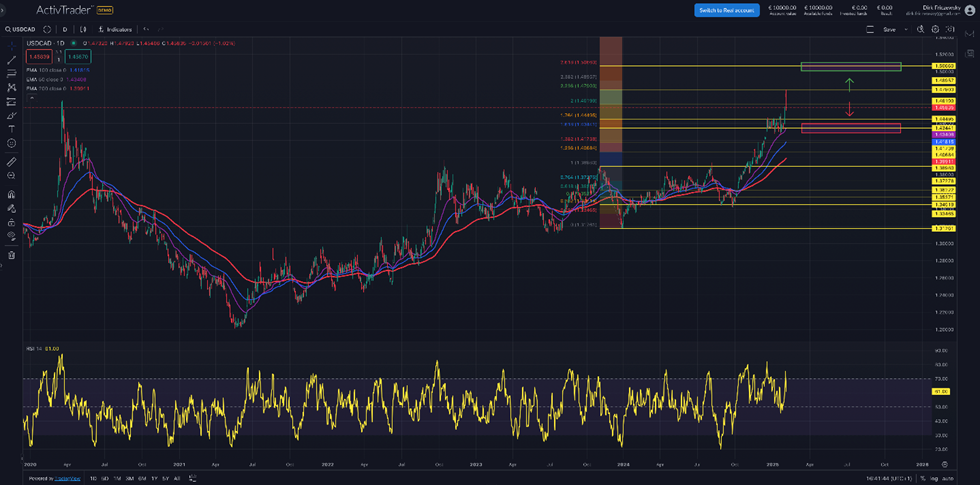
Task: Select the 1Y date range tab
Action: tap(154, 478)
